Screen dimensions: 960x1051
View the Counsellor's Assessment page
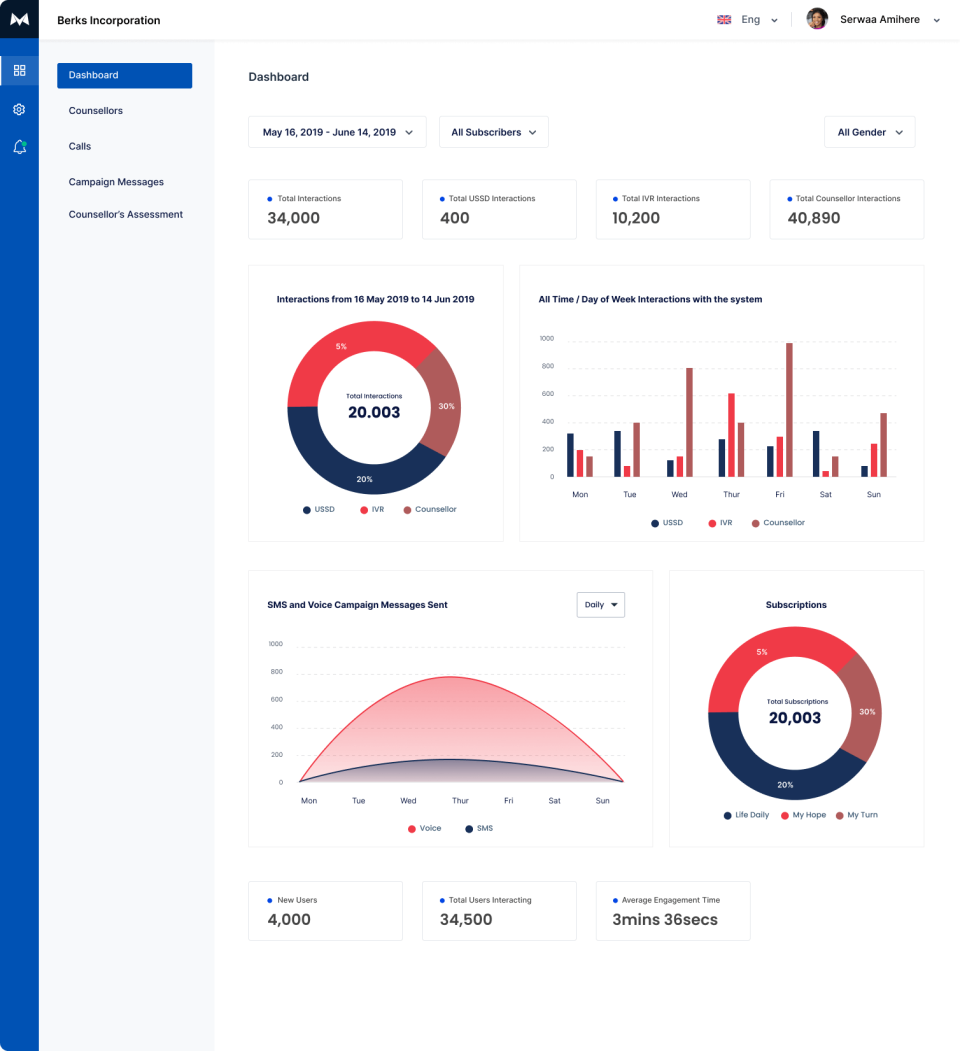point(125,214)
